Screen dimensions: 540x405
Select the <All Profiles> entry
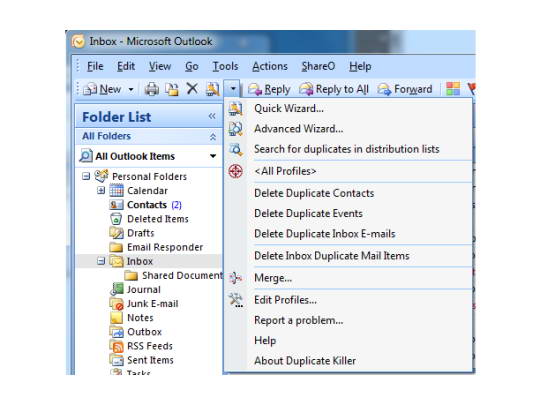(348, 171)
